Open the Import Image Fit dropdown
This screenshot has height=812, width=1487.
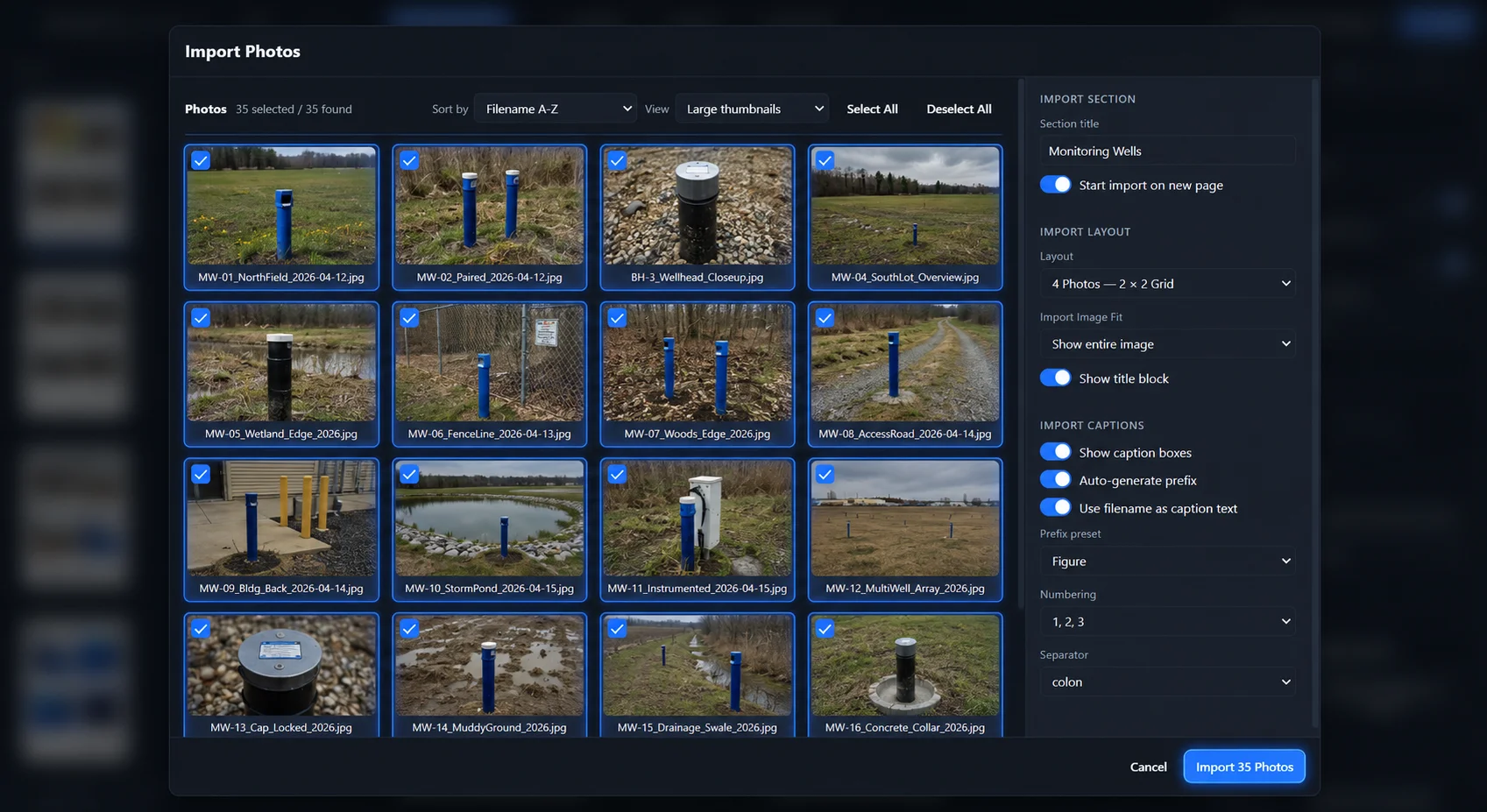(1168, 344)
